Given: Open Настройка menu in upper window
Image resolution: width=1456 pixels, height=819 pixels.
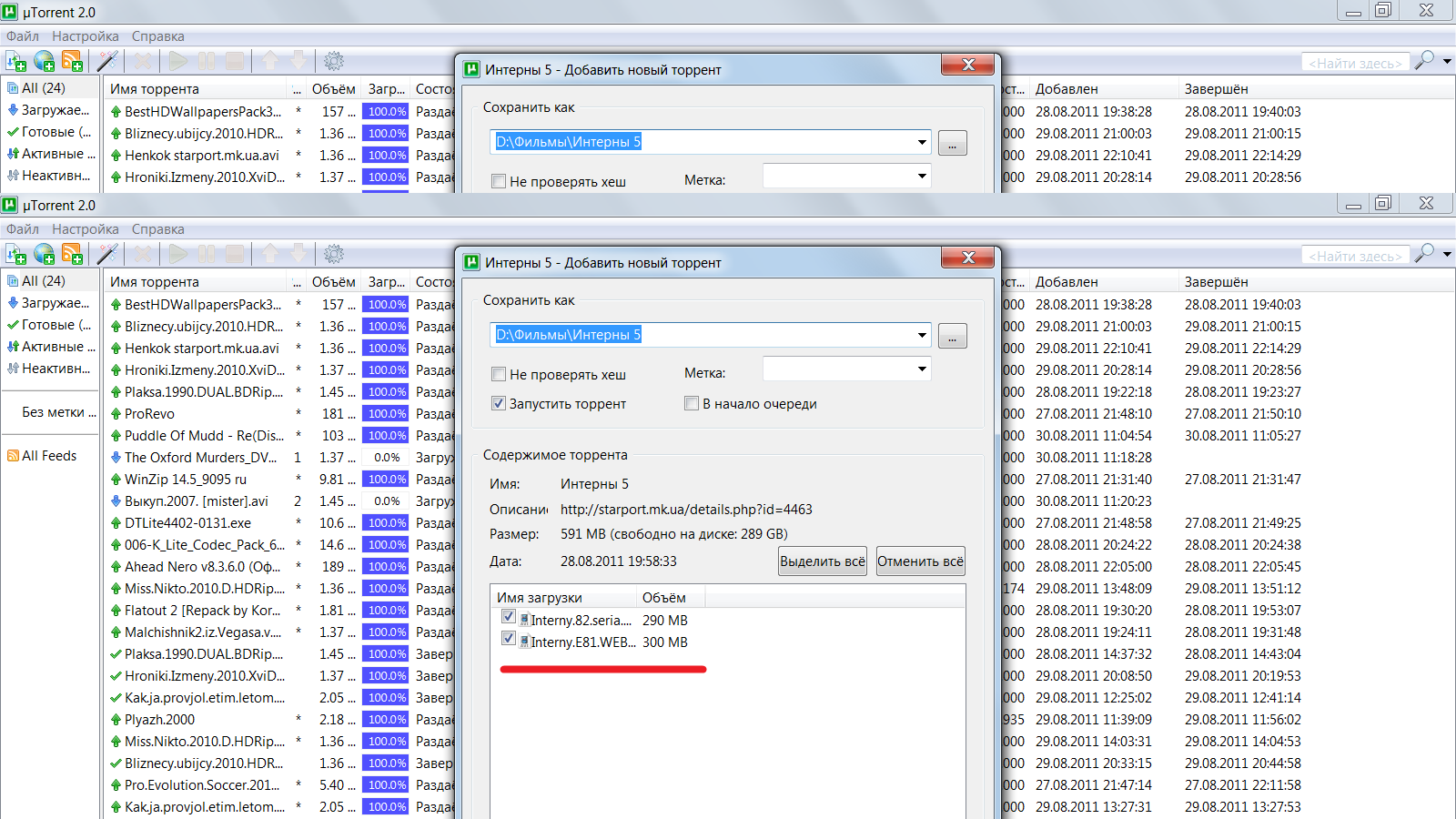Looking at the screenshot, I should tap(86, 36).
